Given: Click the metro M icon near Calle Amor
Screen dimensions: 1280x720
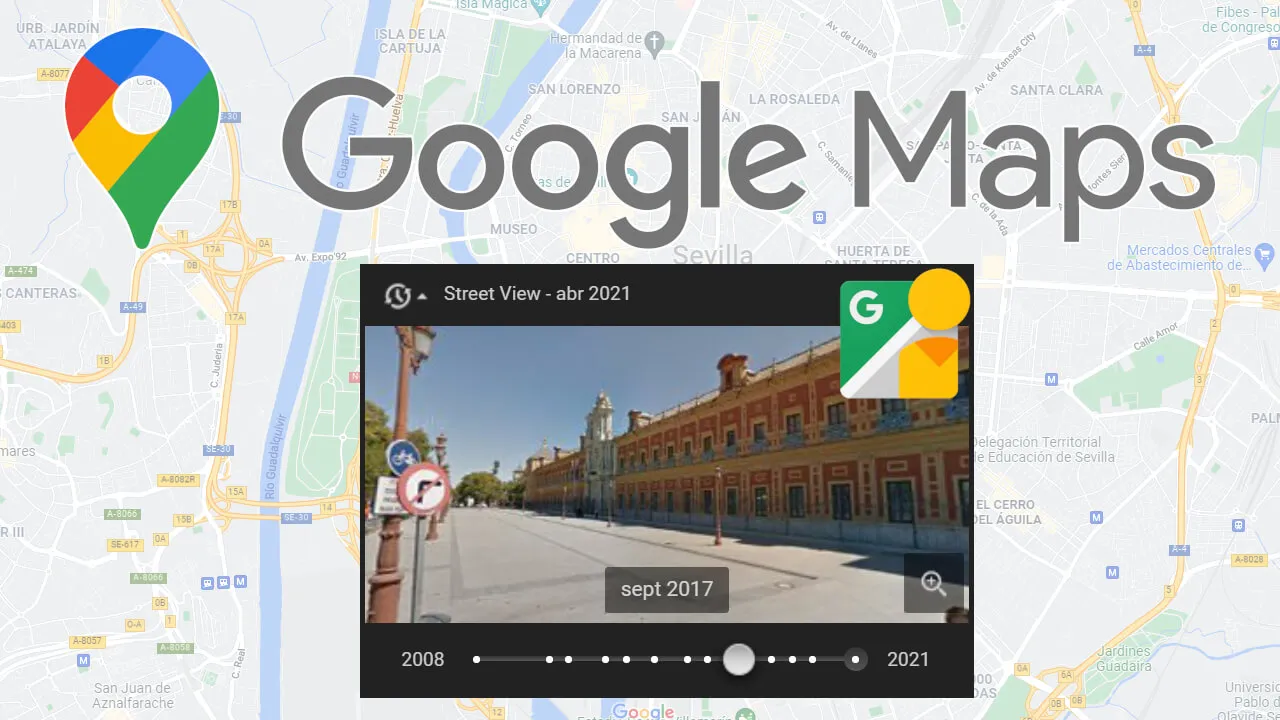Looking at the screenshot, I should (1051, 379).
